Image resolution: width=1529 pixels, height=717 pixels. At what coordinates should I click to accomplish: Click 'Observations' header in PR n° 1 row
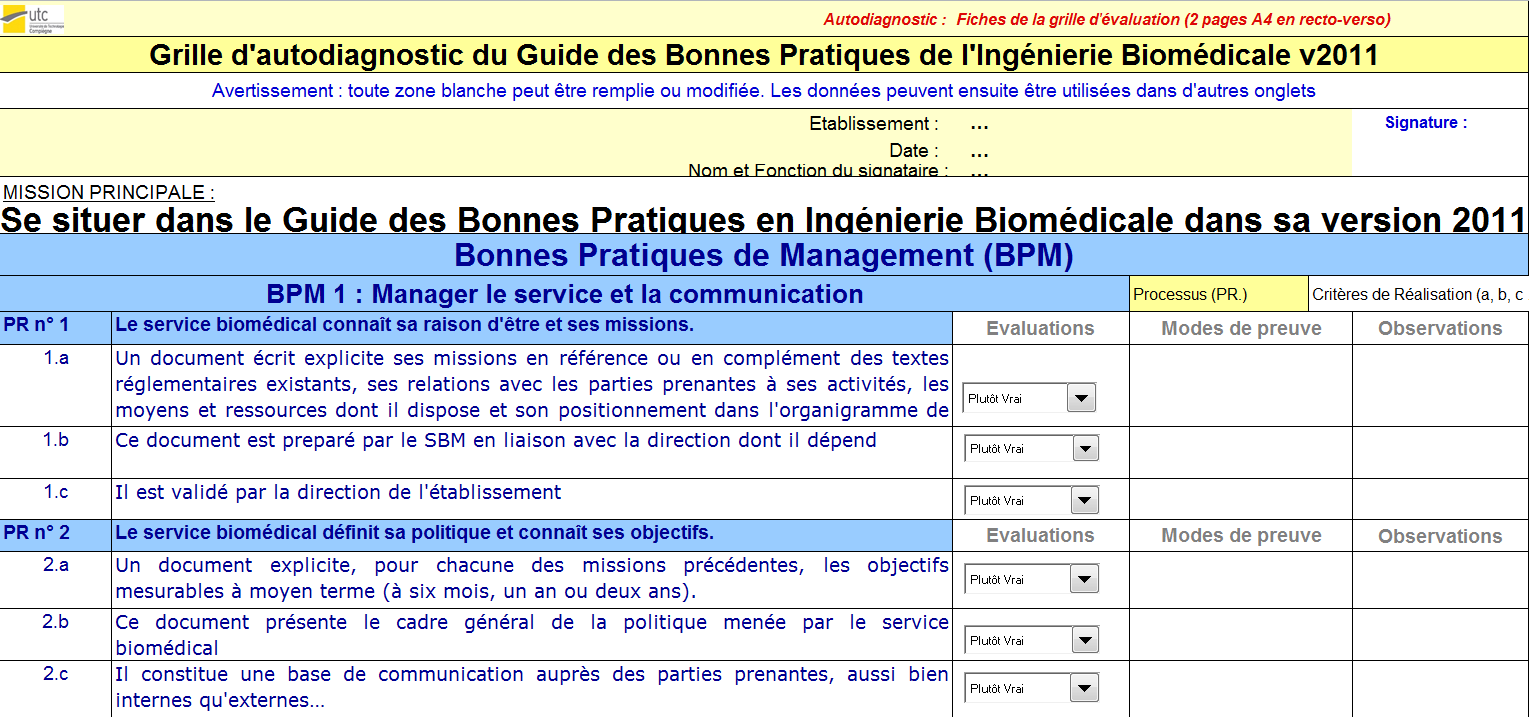(x=1440, y=328)
